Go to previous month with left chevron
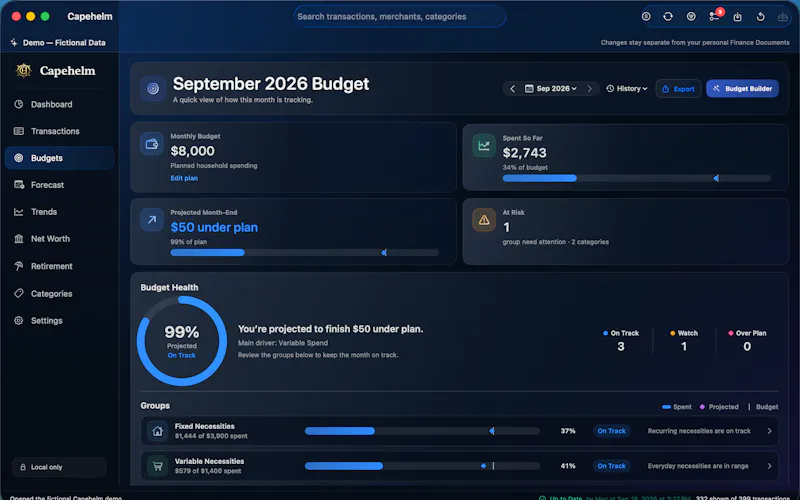Image resolution: width=800 pixels, height=500 pixels. (512, 89)
